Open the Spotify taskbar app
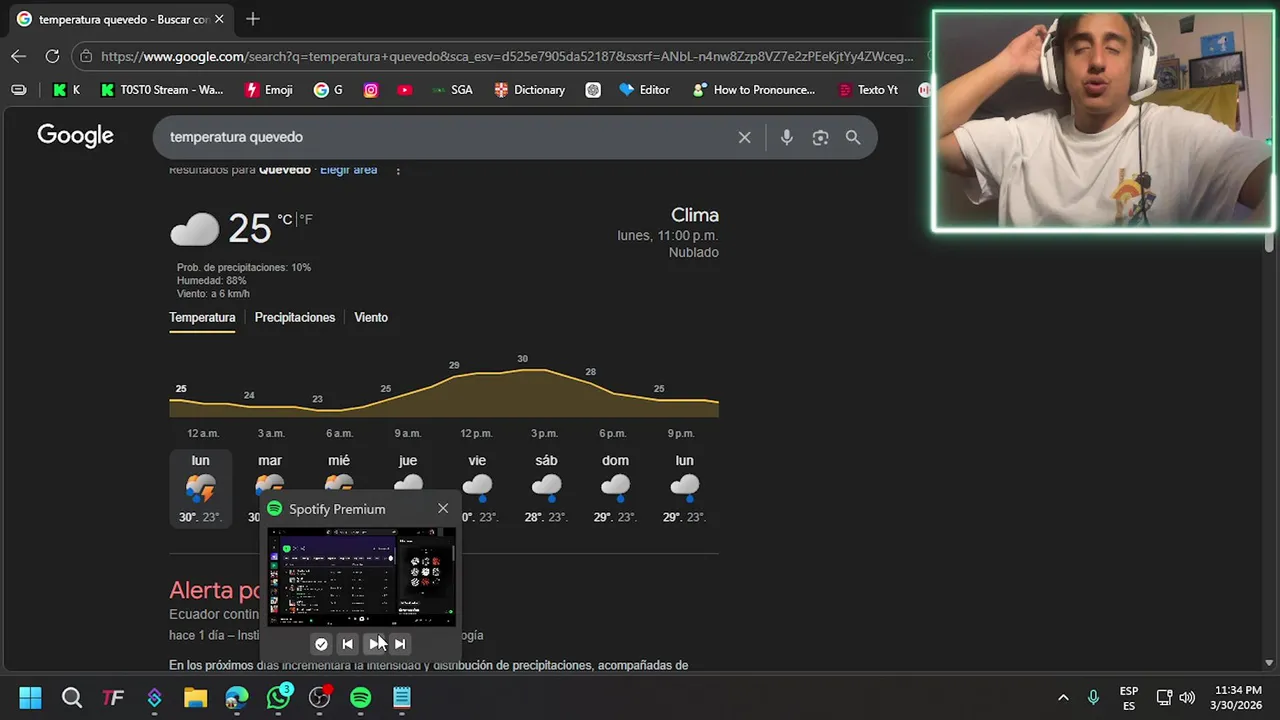Image resolution: width=1280 pixels, height=720 pixels. [x=361, y=698]
